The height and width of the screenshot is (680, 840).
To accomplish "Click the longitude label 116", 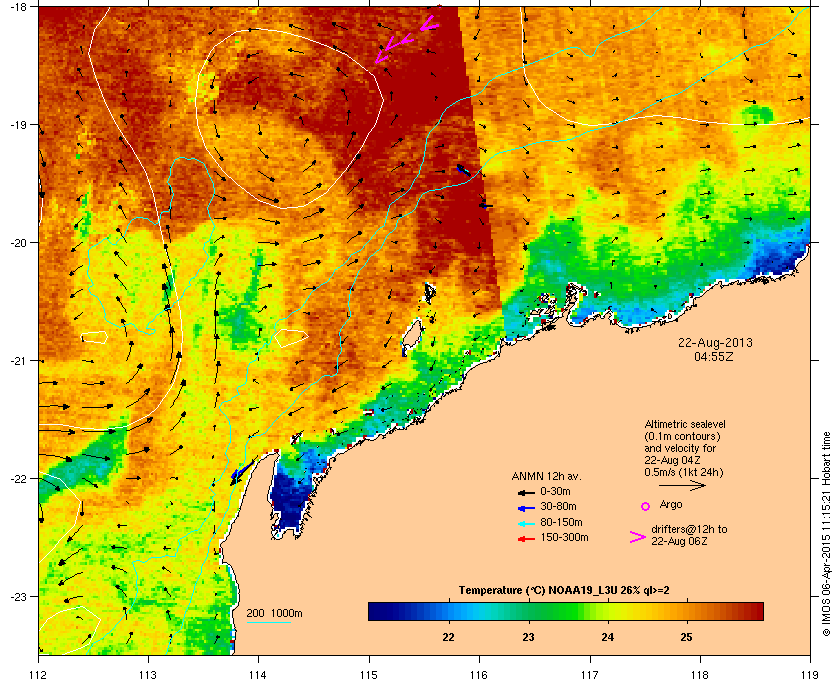I will tap(479, 674).
